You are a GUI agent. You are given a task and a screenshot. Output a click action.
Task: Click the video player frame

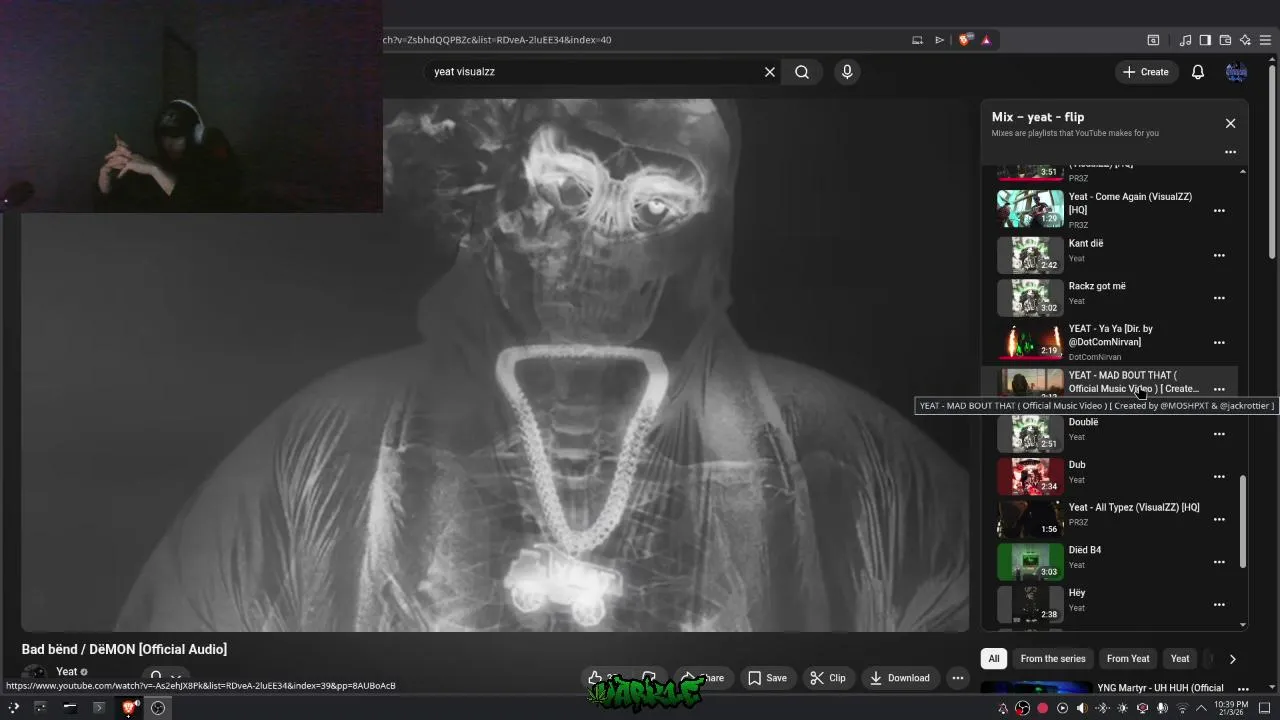click(x=495, y=365)
